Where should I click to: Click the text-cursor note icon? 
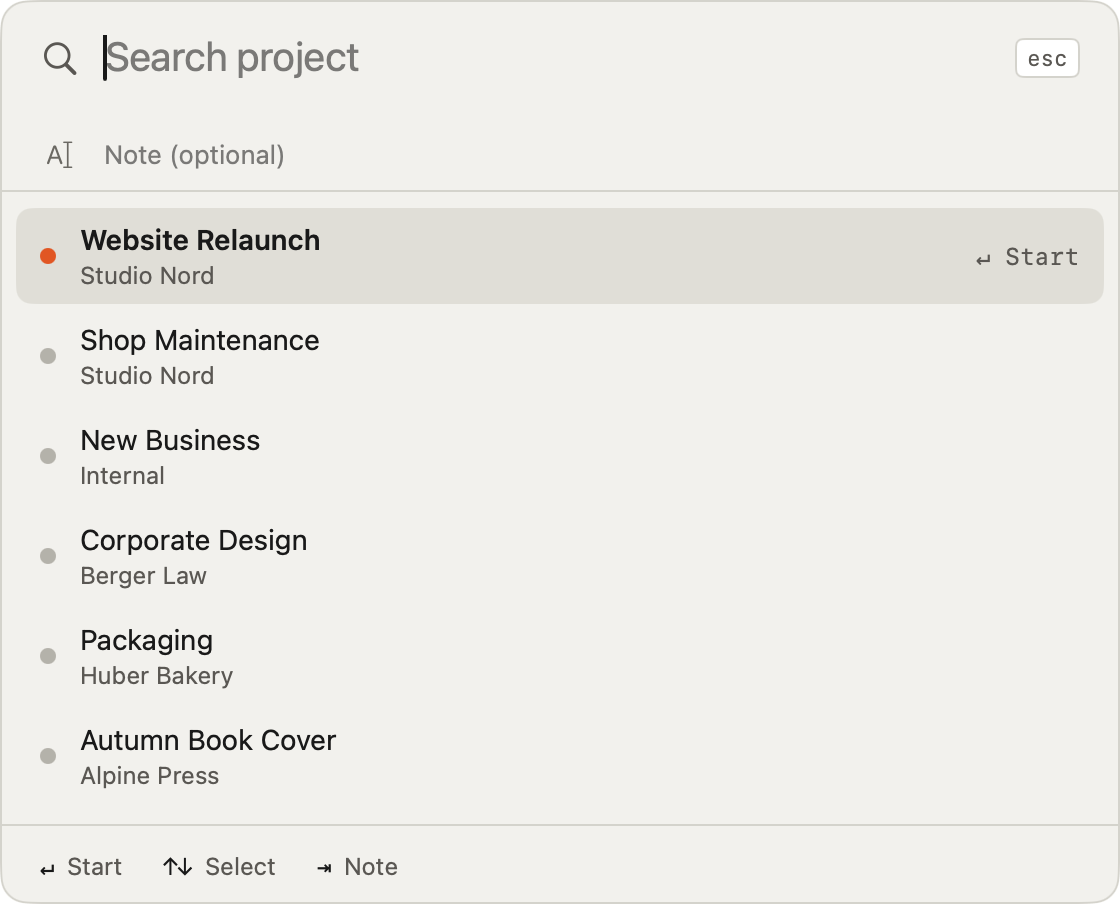pyautogui.click(x=60, y=155)
